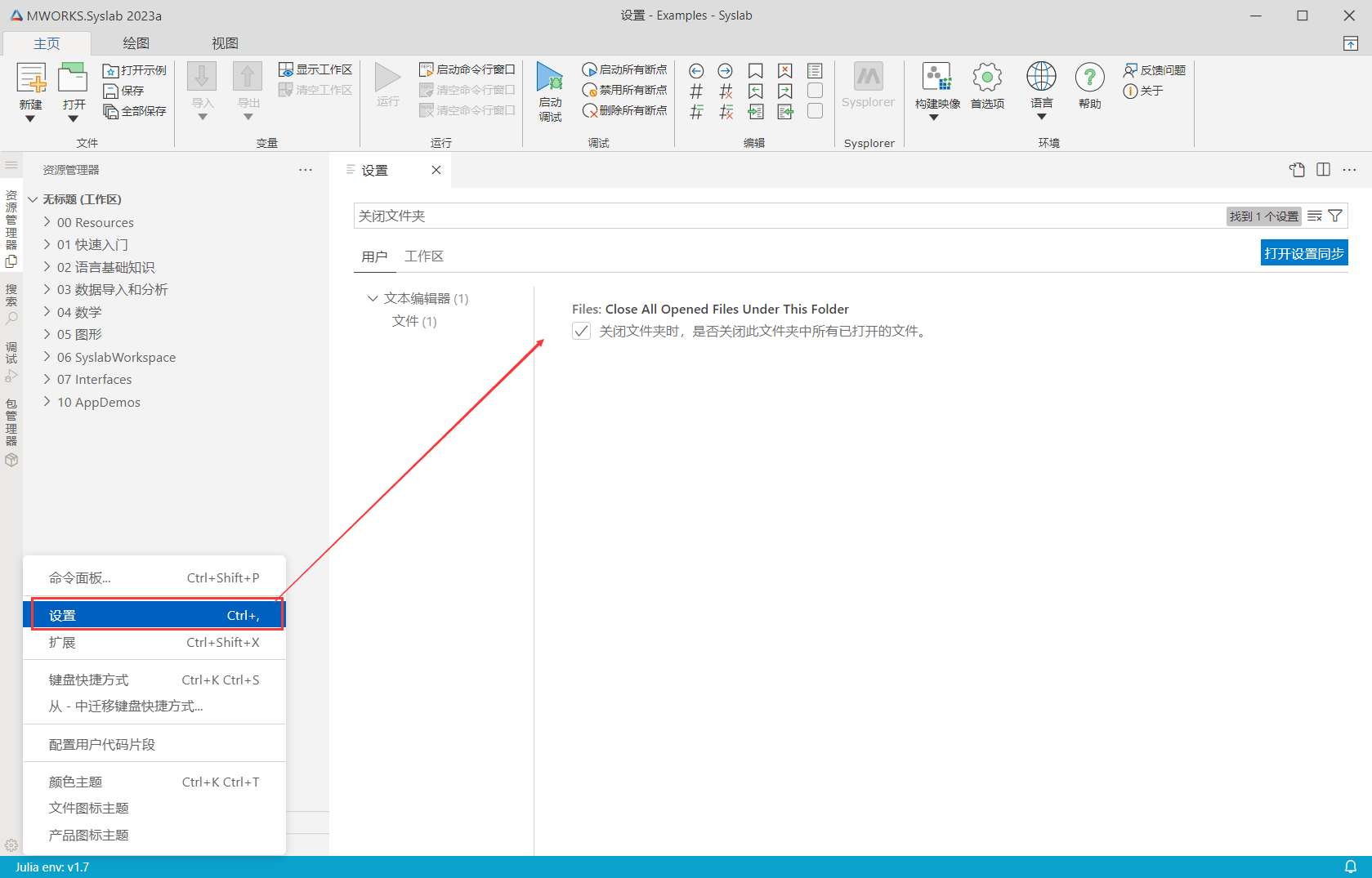Click the settings filter funnel icon

coord(1335,216)
